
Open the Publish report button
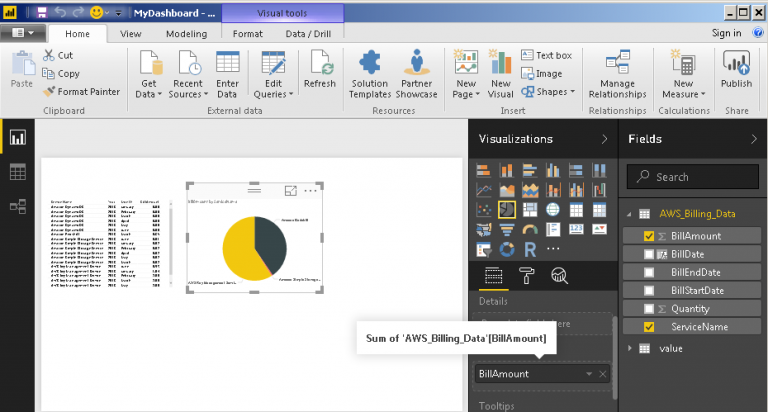736,70
